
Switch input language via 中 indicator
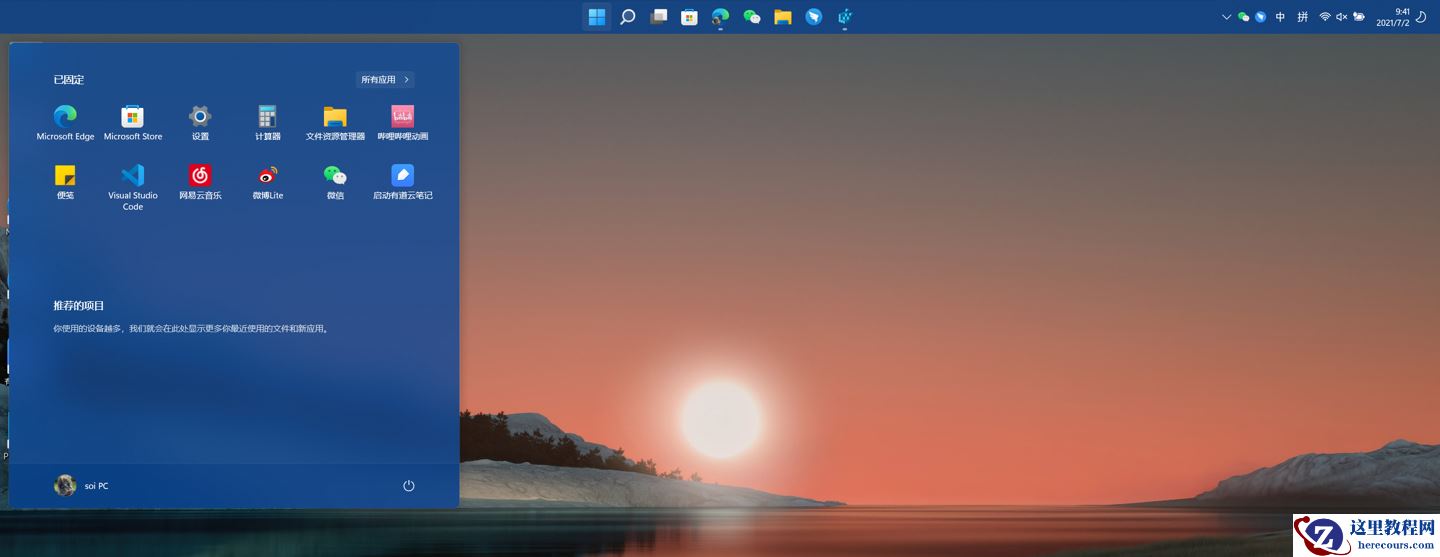[1280, 17]
